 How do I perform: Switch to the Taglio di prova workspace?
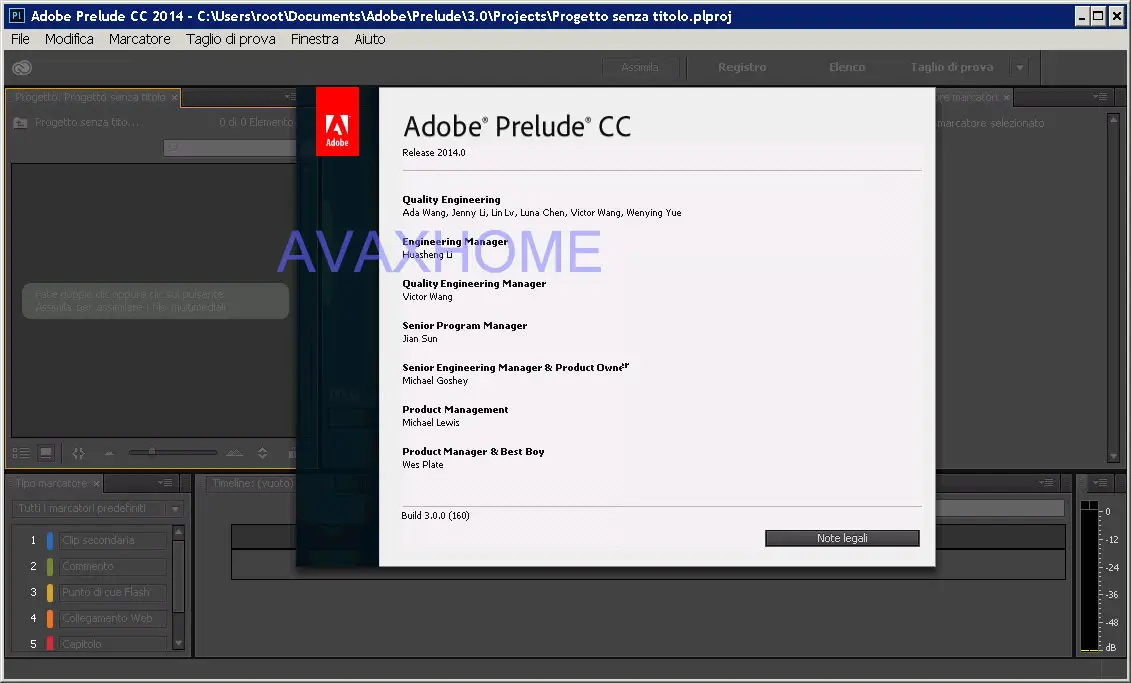pyautogui.click(x=951, y=67)
